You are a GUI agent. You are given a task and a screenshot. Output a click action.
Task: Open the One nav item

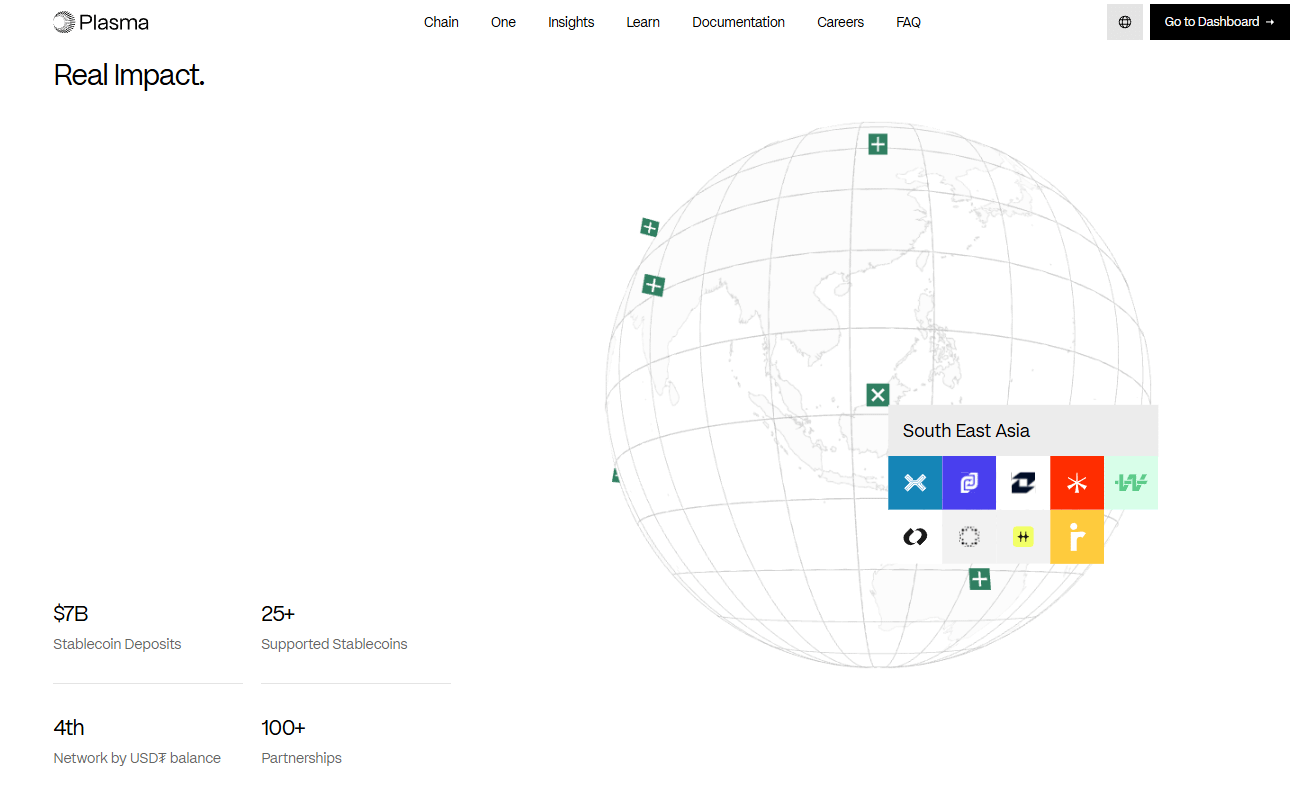tap(503, 22)
